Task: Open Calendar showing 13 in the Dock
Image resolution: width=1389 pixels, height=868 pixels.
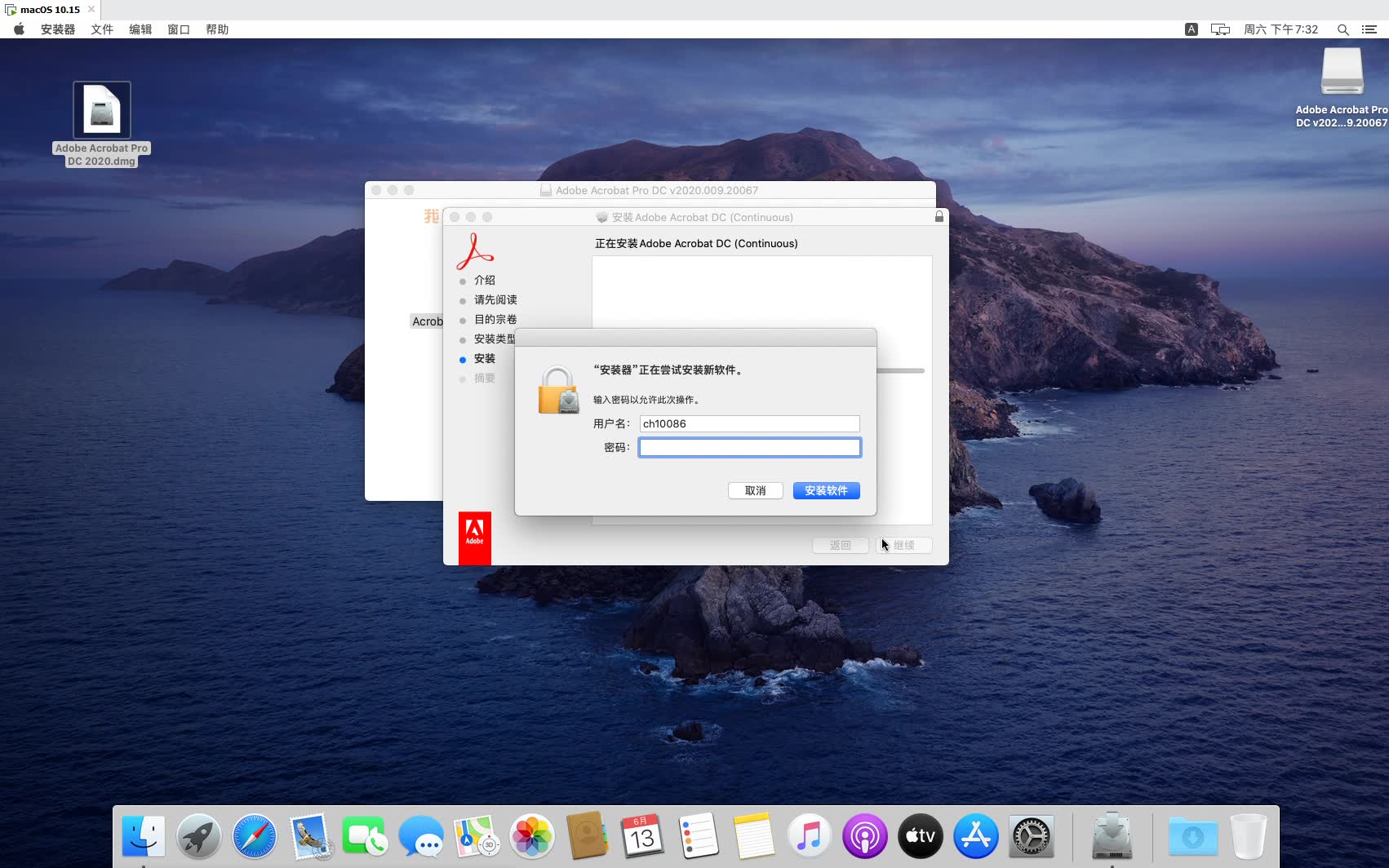Action: (x=643, y=836)
